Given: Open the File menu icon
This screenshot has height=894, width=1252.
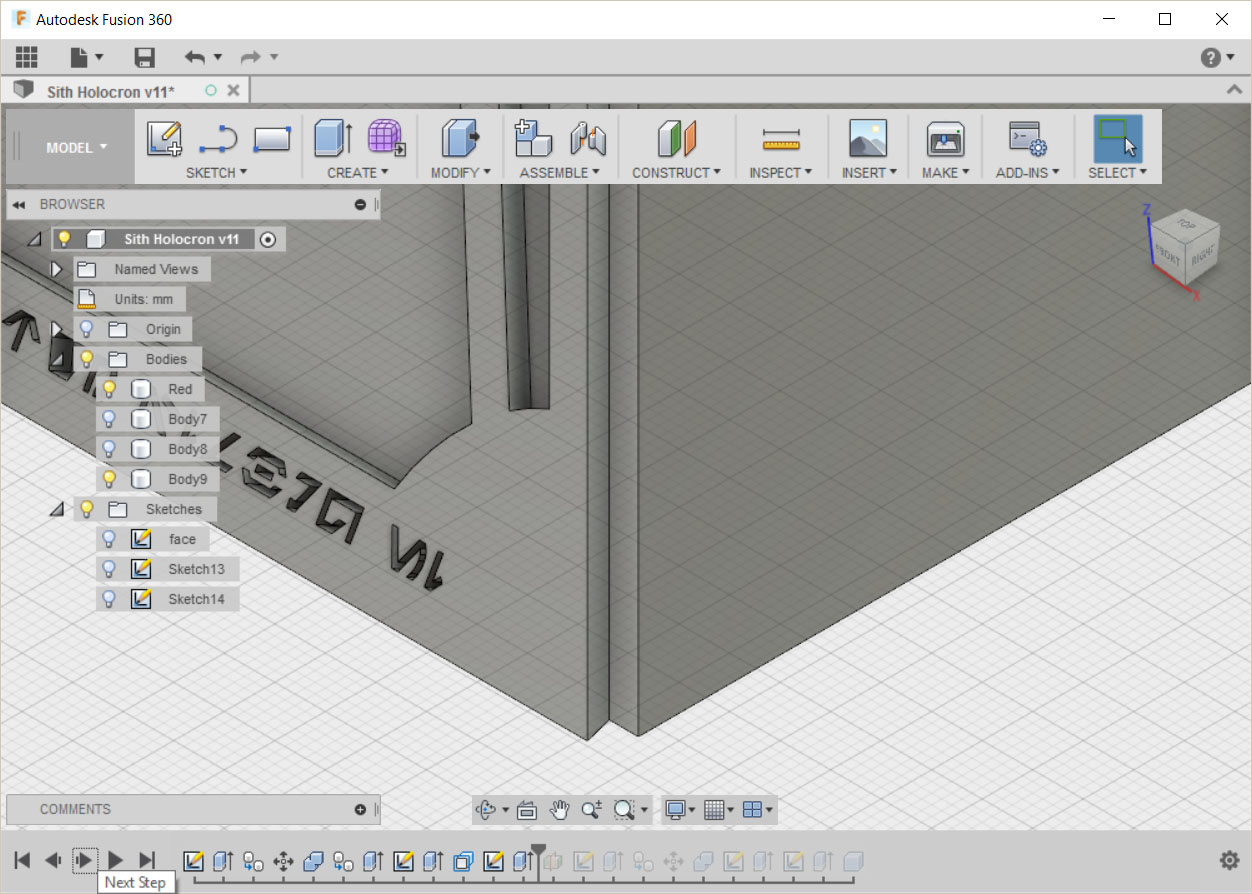Looking at the screenshot, I should point(86,57).
